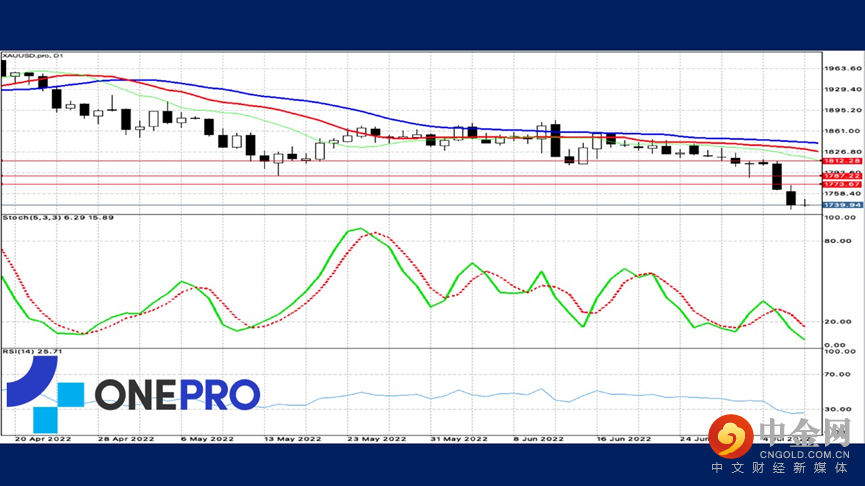Click the 1895.20 price axis value
This screenshot has height=486, width=865.
(x=842, y=110)
